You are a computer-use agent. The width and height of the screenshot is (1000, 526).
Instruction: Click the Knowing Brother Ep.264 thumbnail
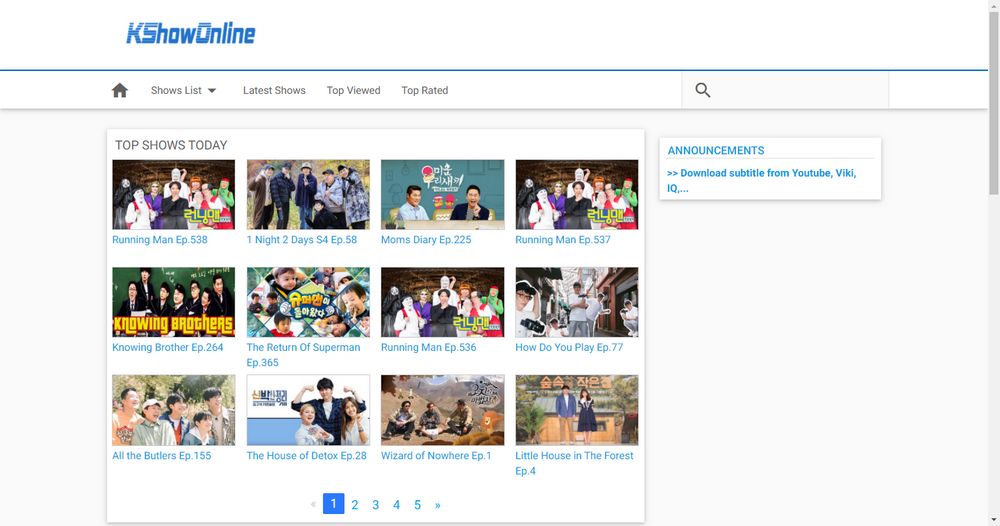tap(173, 302)
